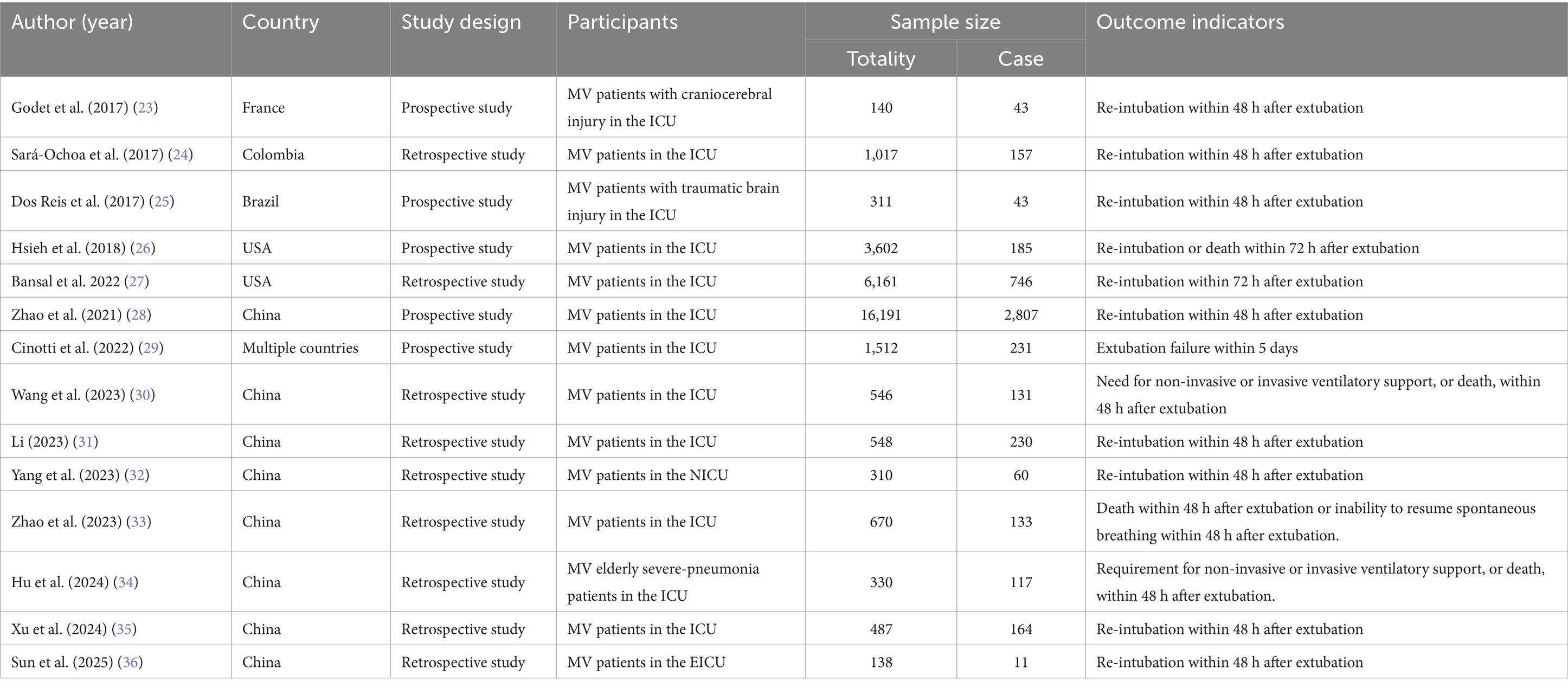
Task: Click the Multiple countries cell
Action: pos(300,348)
